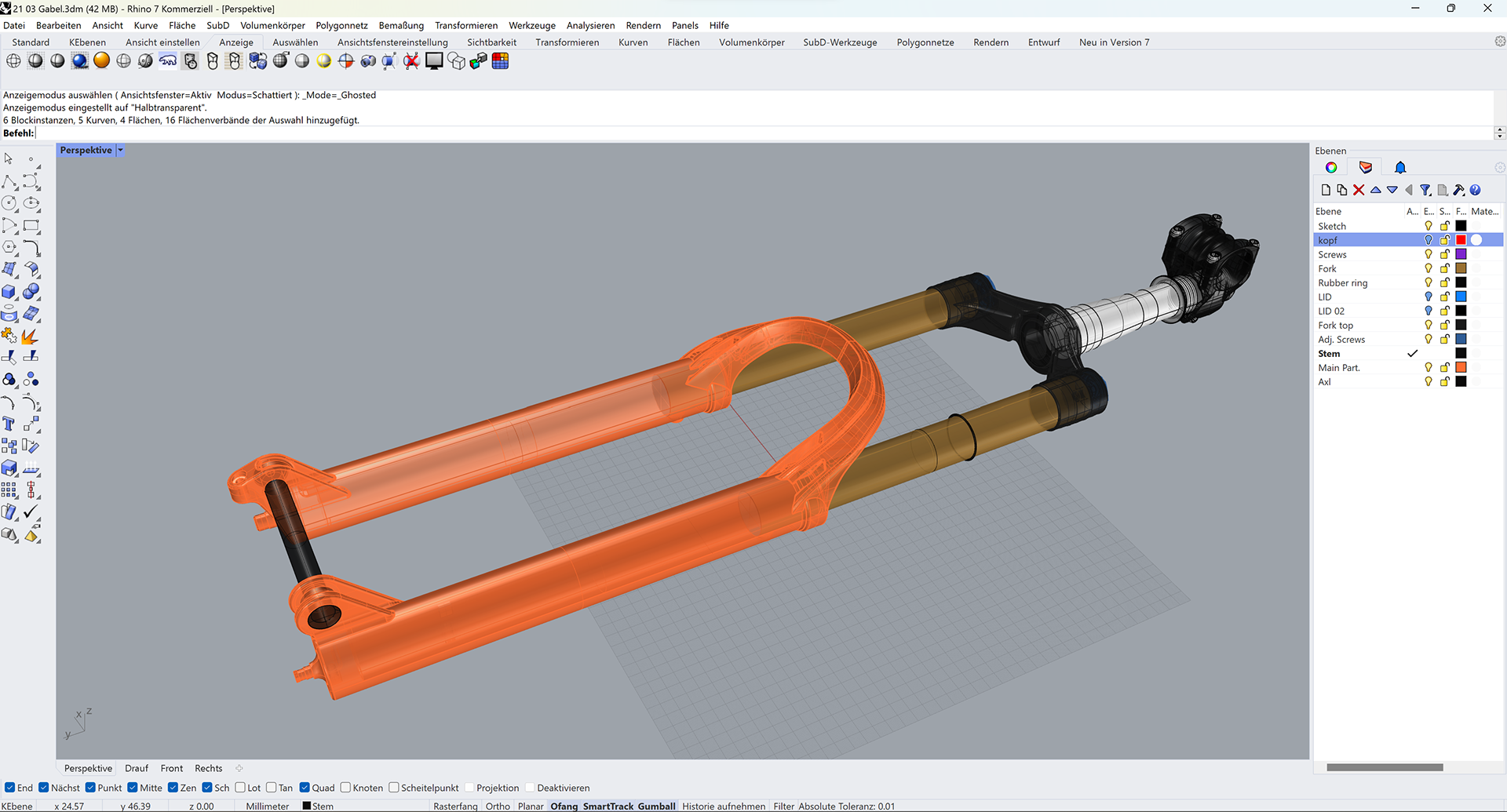Activate the polar bear Artistic display icon

coord(167,61)
